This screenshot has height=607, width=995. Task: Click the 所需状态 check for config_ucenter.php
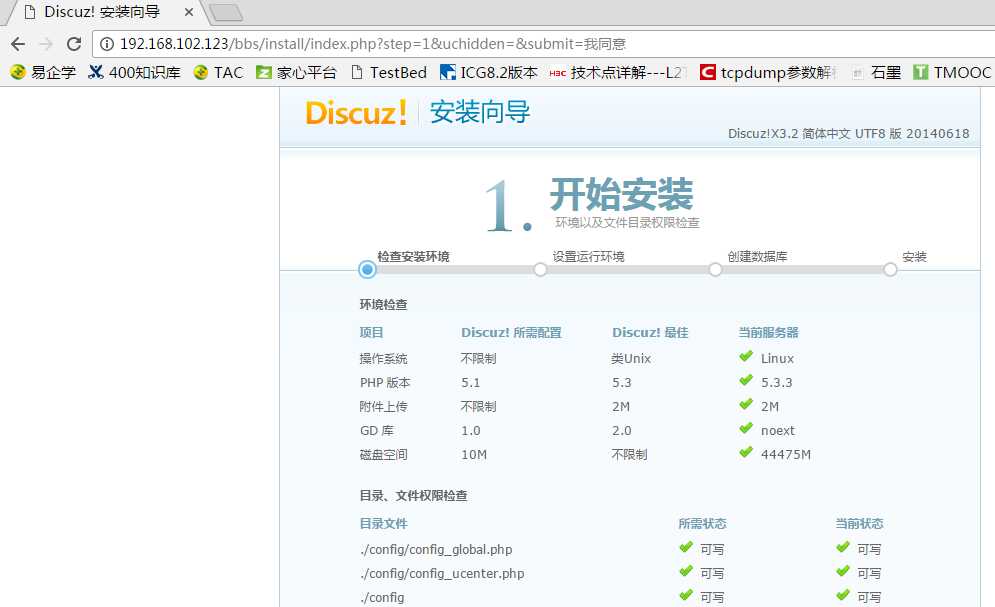pyautogui.click(x=686, y=571)
